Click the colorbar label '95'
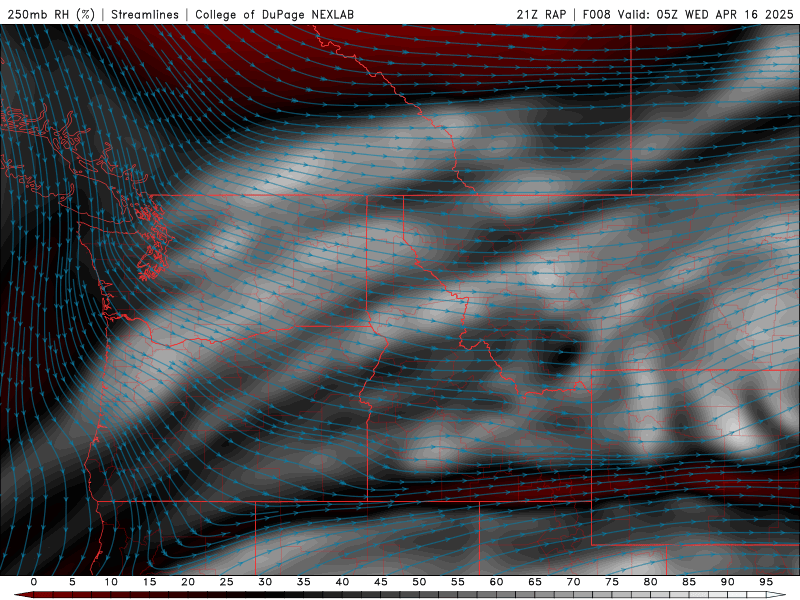 (x=766, y=582)
